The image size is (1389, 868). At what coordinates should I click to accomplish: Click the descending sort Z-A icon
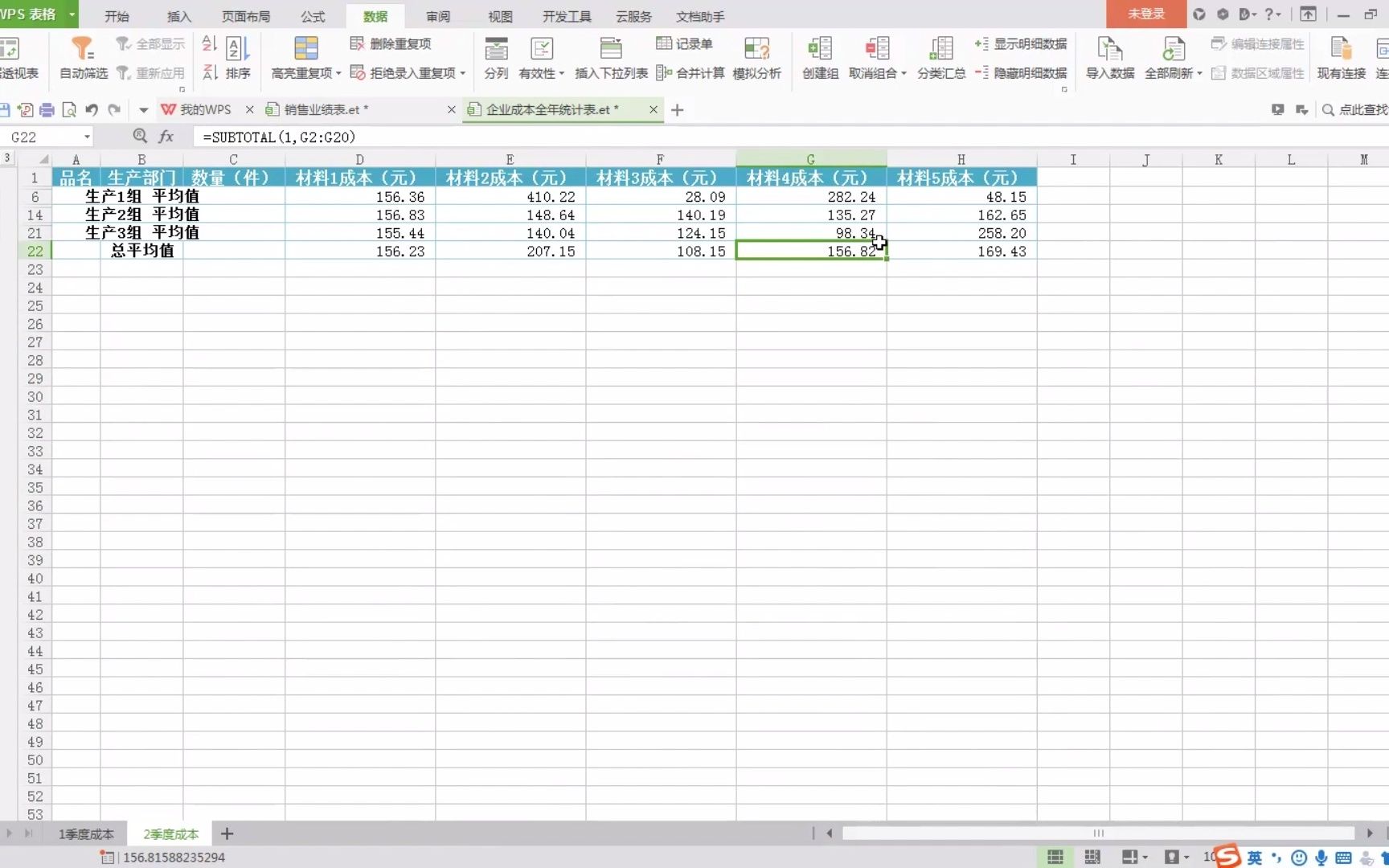[x=209, y=72]
